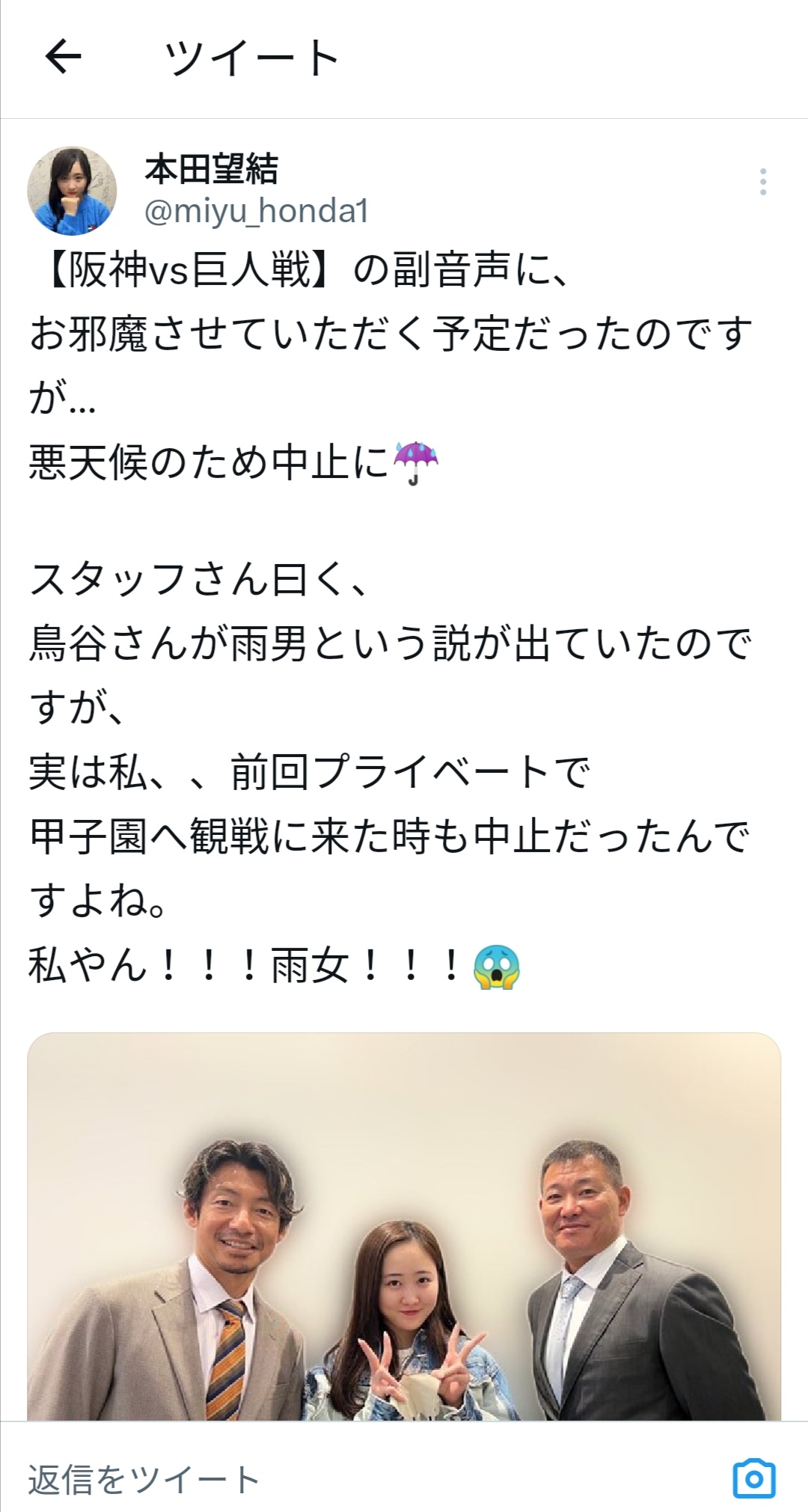Go back using the left arrow
808x1512 pixels.
64,57
